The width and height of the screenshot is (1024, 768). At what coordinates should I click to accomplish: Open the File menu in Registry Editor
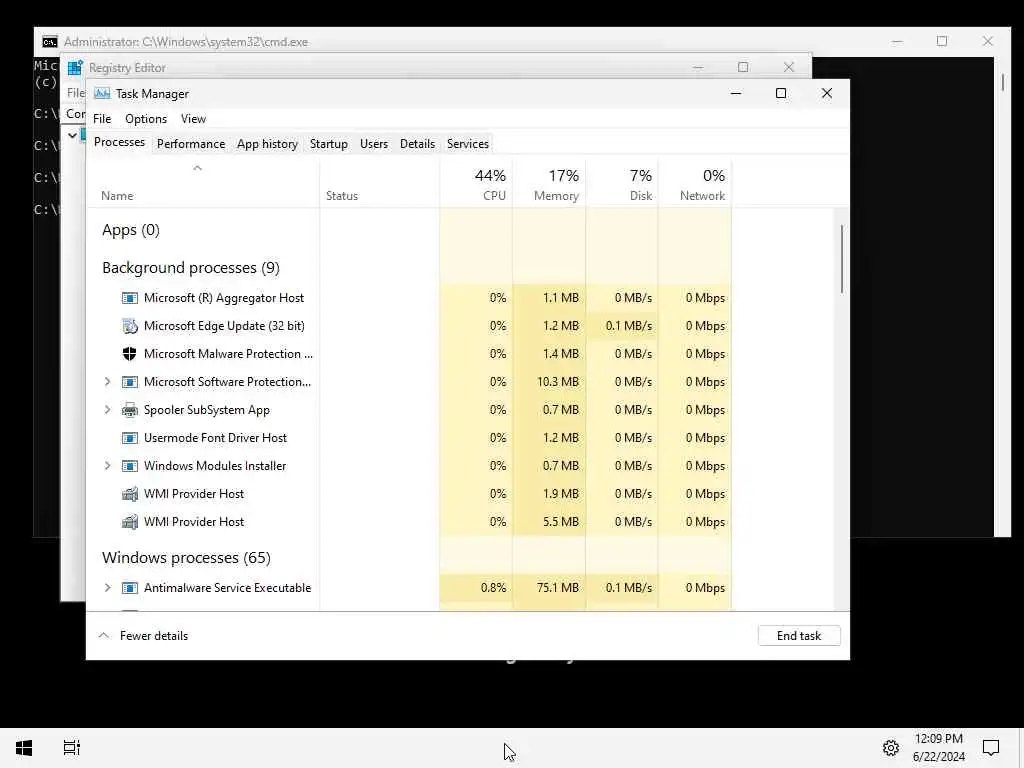(x=75, y=93)
